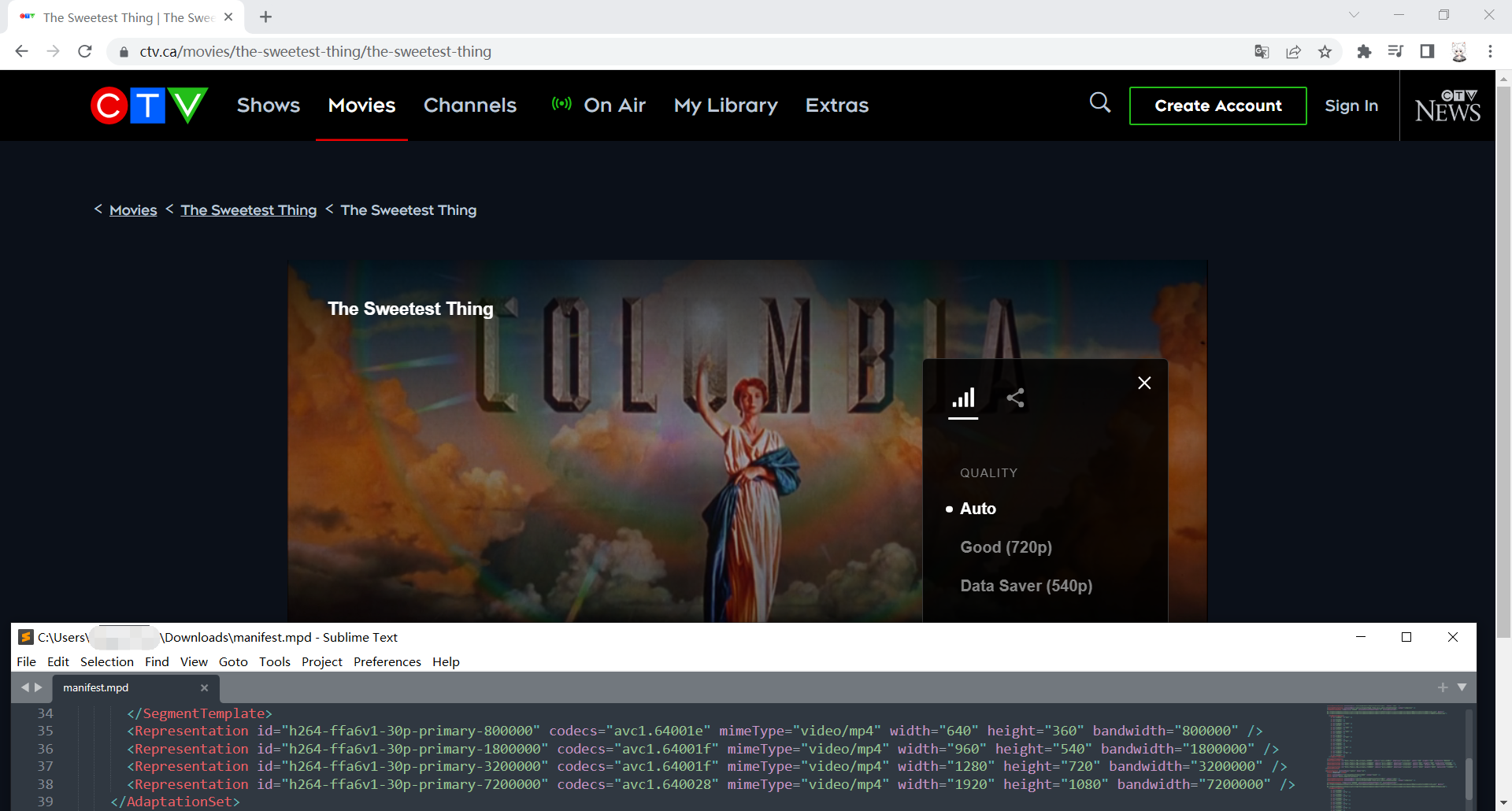Open Sublime Text tab list dropdown arrow
This screenshot has height=811, width=1512.
1462,687
